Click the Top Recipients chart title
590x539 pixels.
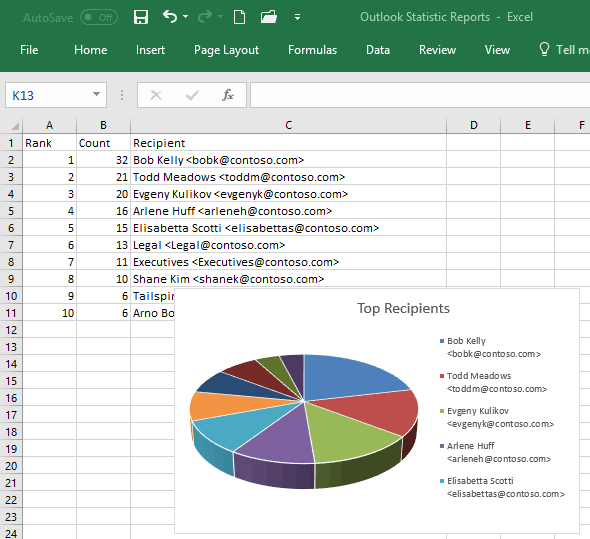[x=403, y=308]
